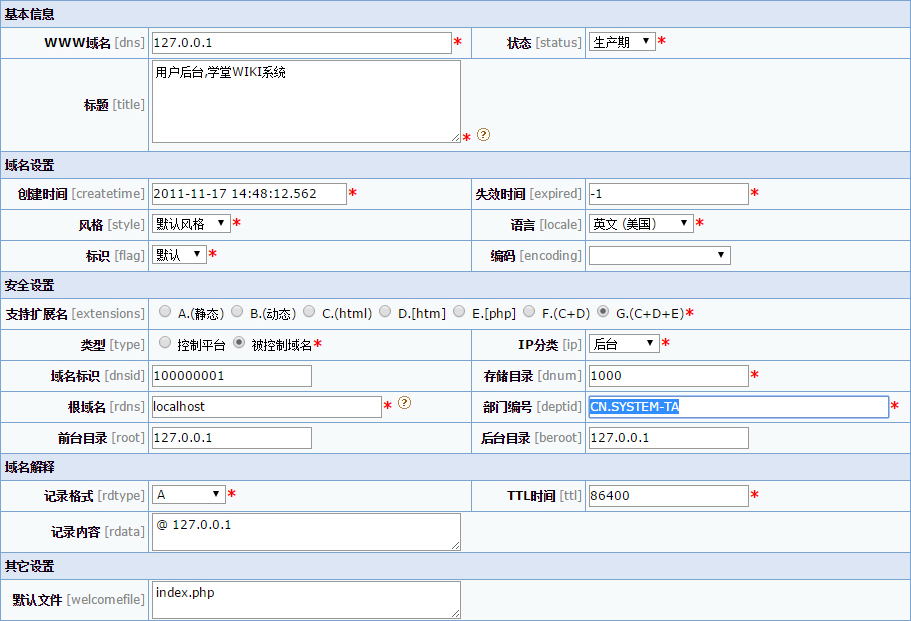
Task: Click the help icon beside title textarea
Action: pos(484,135)
